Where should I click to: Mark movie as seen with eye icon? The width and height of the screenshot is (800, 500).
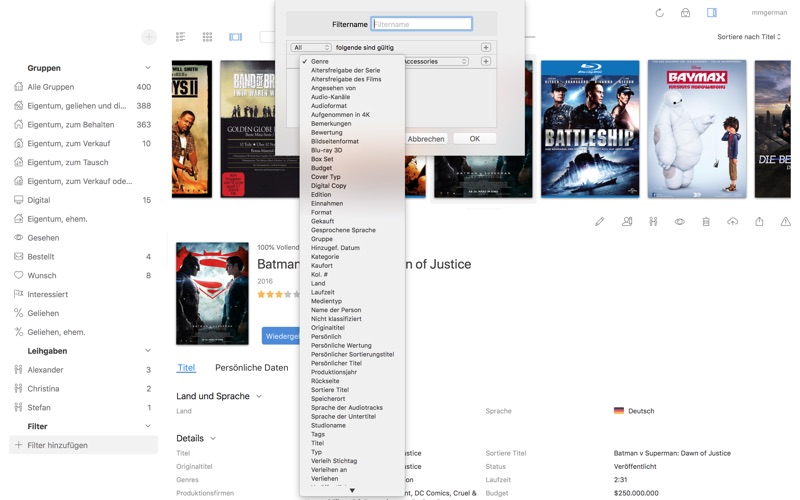[x=680, y=221]
